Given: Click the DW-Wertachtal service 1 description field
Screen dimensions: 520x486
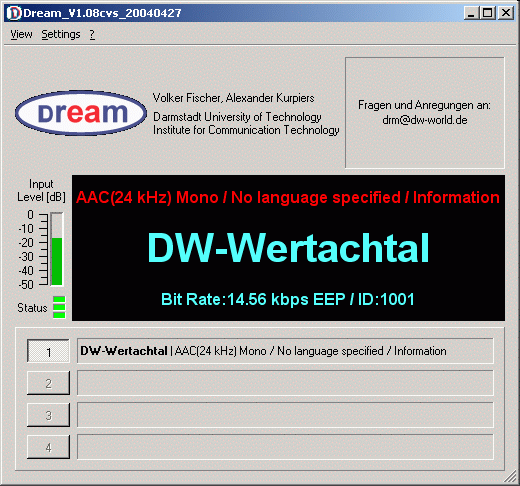Looking at the screenshot, I should pyautogui.click(x=285, y=351).
